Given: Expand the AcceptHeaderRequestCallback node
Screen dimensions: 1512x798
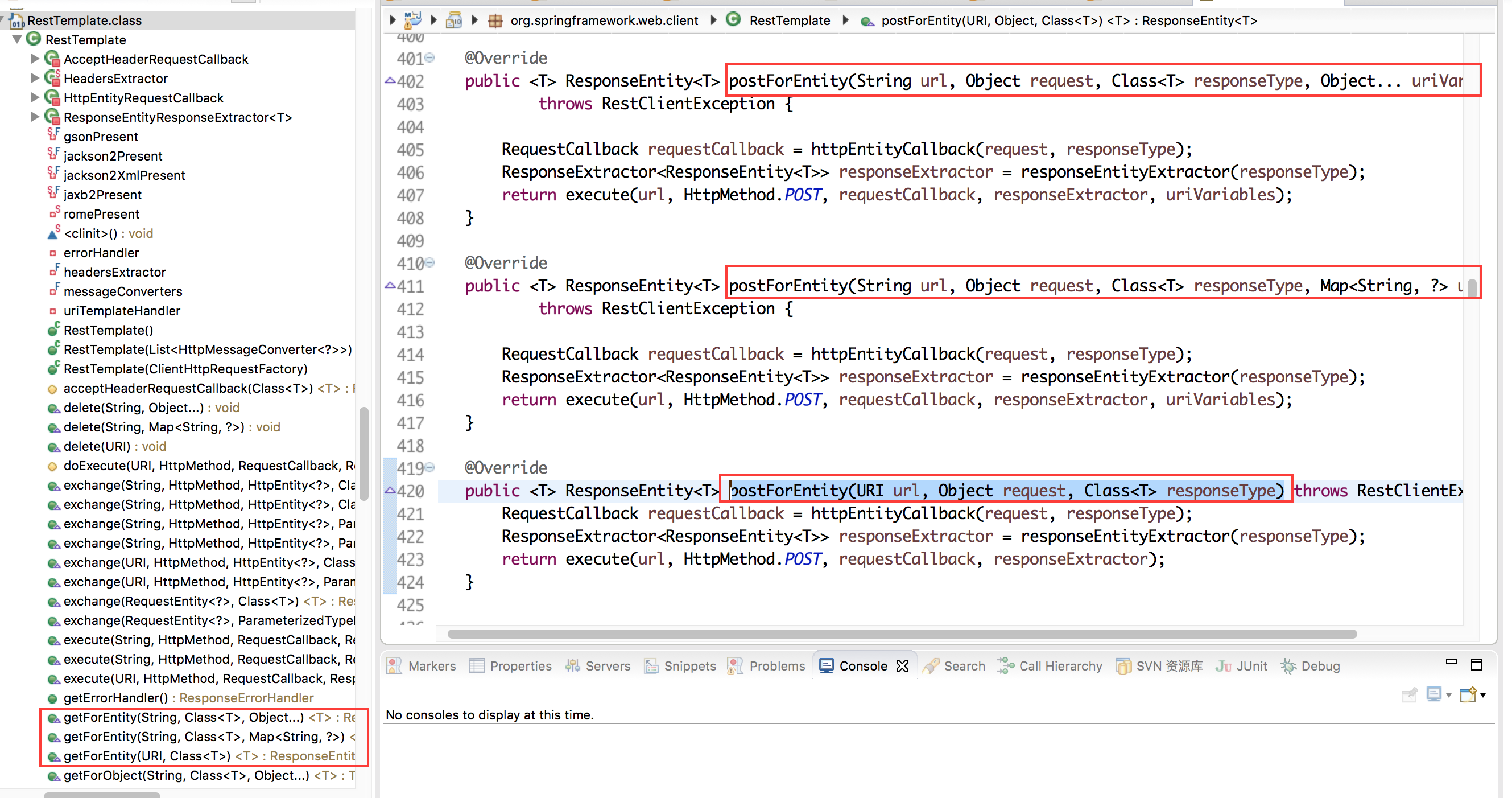Looking at the screenshot, I should click(x=35, y=59).
